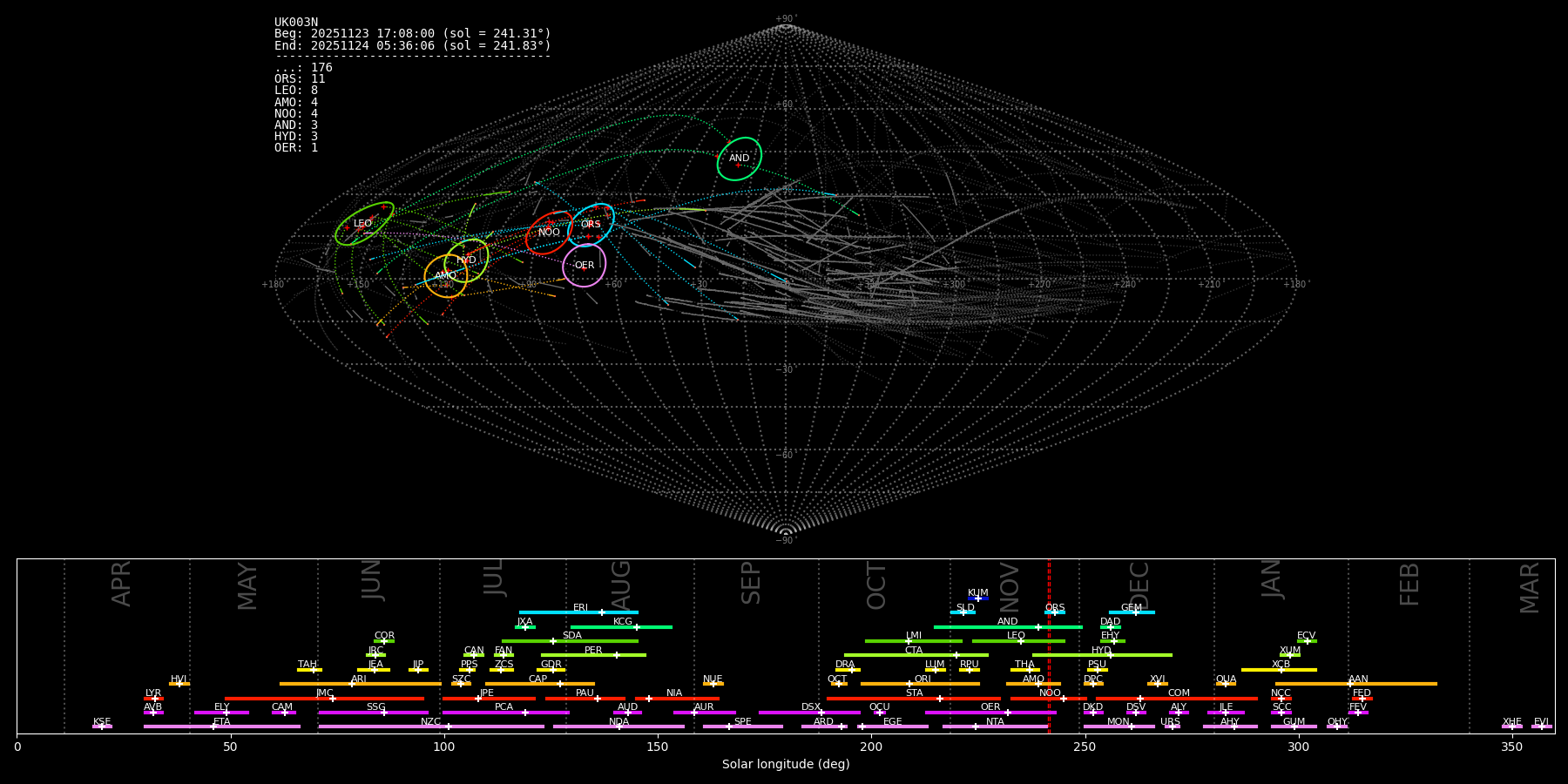Screen dimensions: 1568x784
Task: Click the 'AND: 3' legend entry
Action: tap(296, 125)
